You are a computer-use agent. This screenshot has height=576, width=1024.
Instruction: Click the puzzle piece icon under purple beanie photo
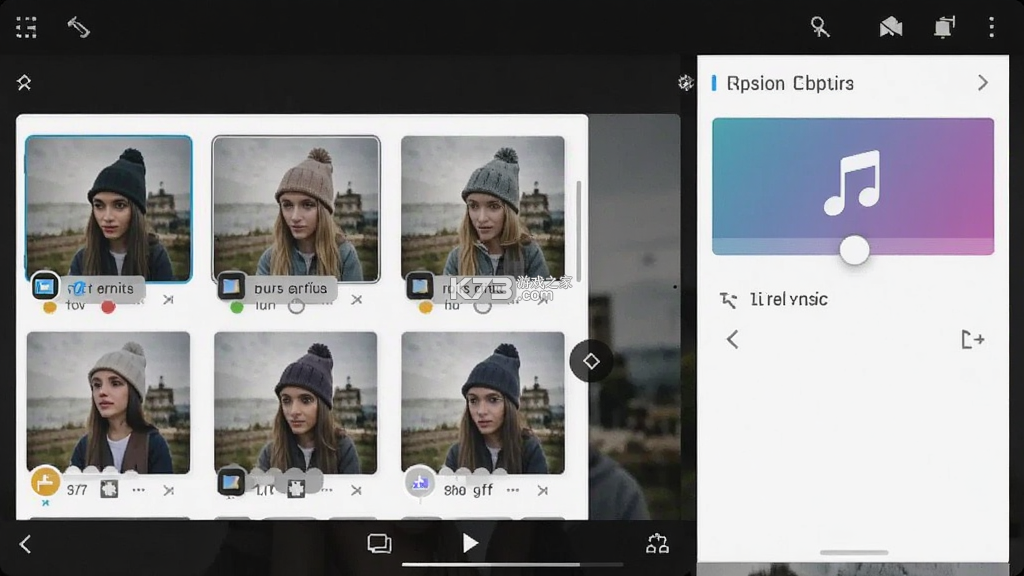point(296,489)
